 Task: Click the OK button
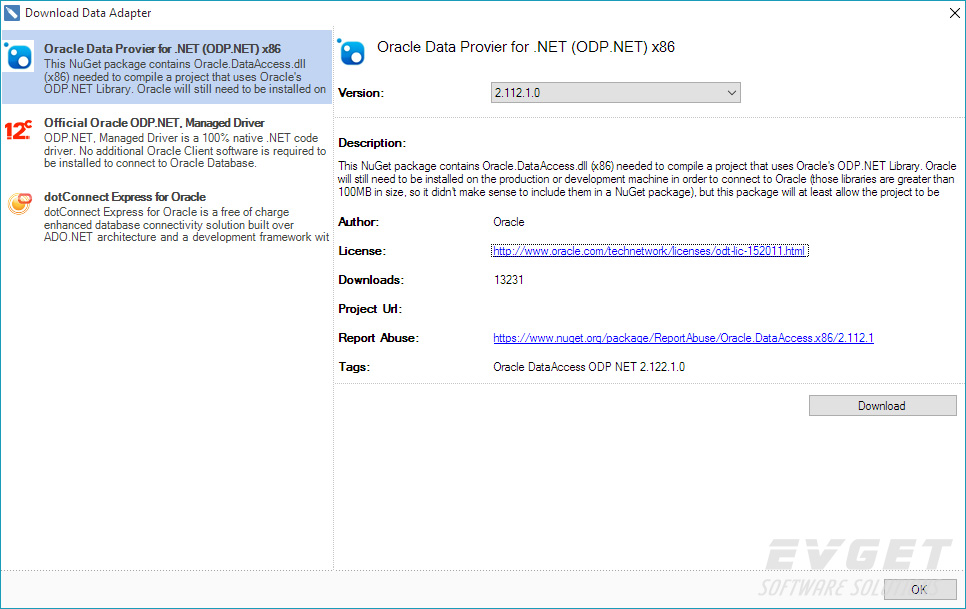(x=920, y=589)
